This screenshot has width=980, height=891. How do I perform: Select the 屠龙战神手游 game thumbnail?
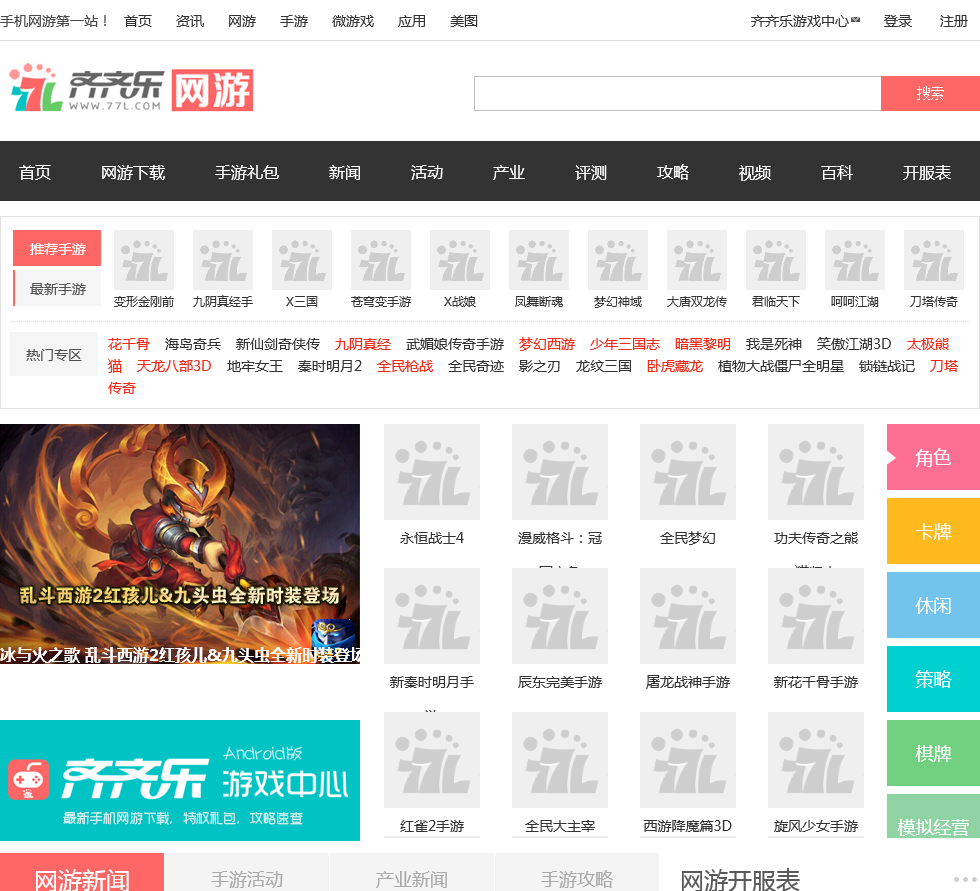(x=688, y=615)
